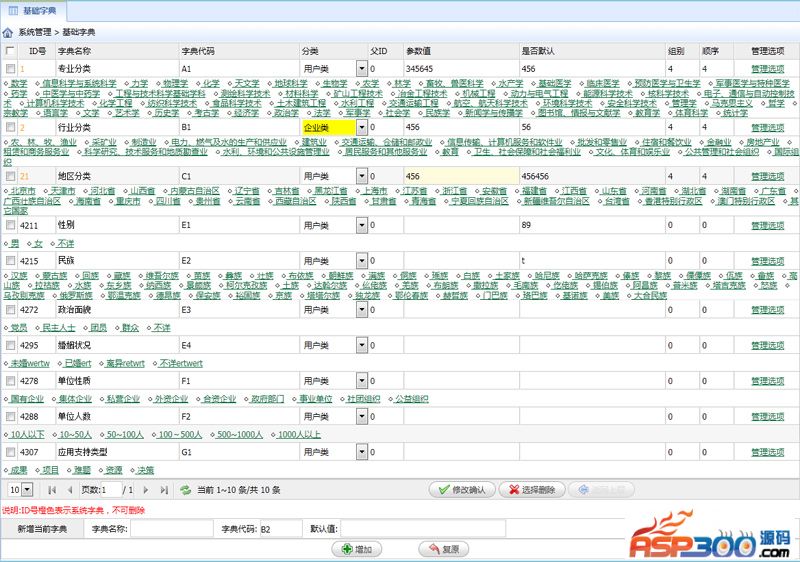Select the 基础字典 tab

click(x=39, y=9)
